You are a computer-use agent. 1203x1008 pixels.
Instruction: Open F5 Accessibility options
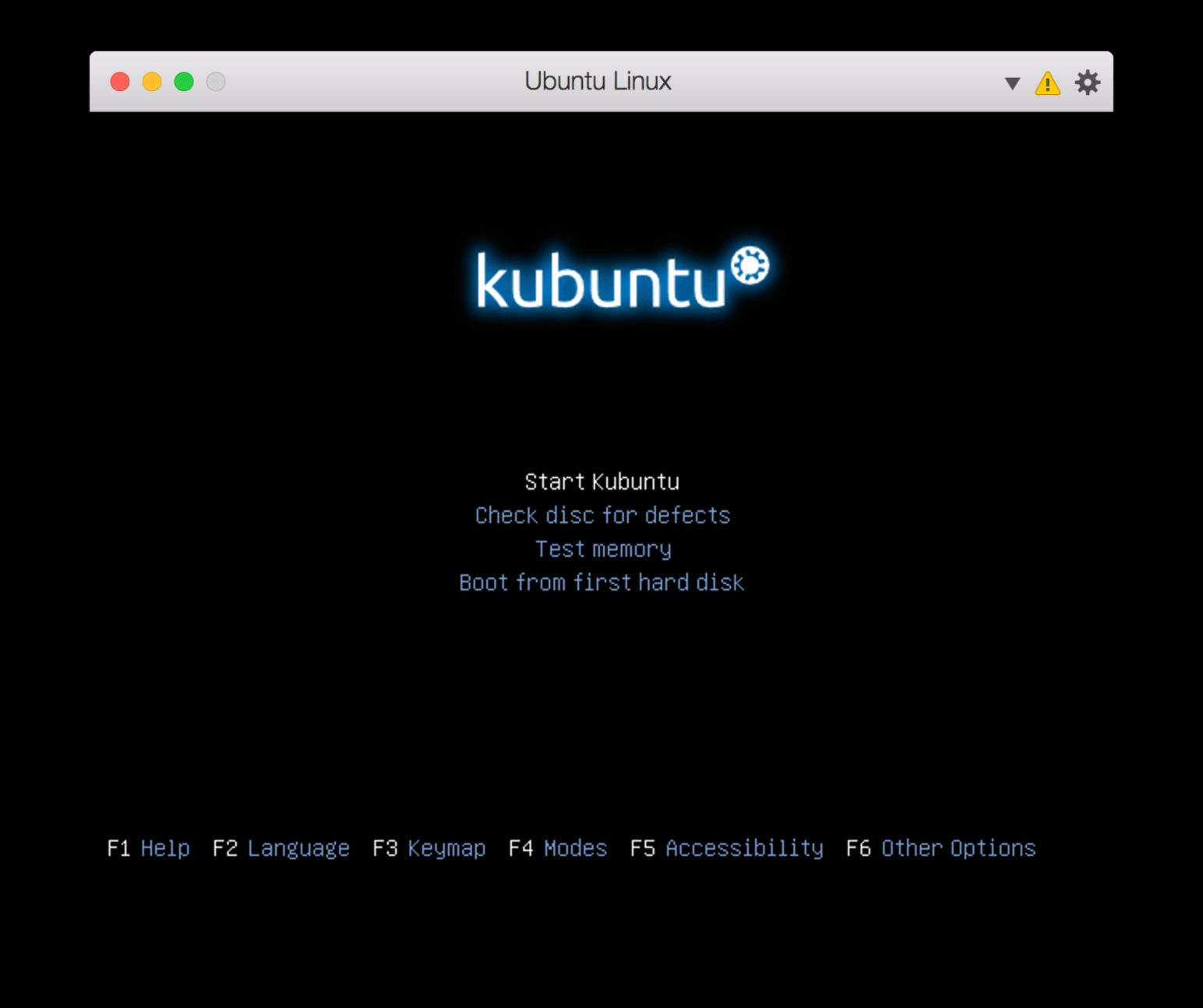coord(727,848)
